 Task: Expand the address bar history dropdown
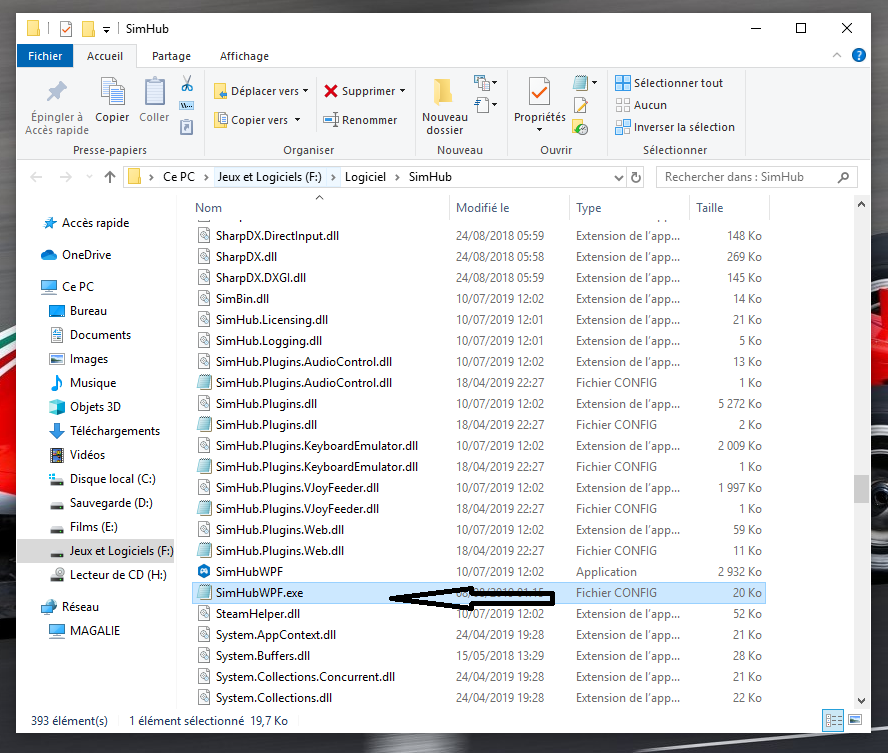pos(619,177)
